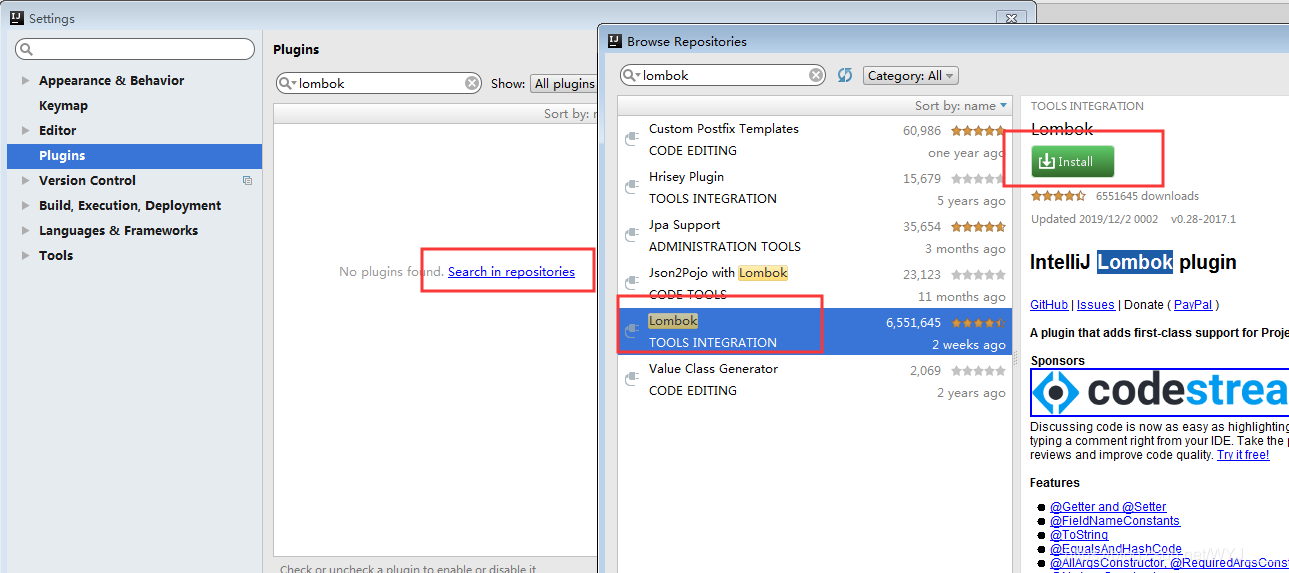The width and height of the screenshot is (1289, 573).
Task: Click the refresh icon in Browse Repositories
Action: click(x=845, y=75)
